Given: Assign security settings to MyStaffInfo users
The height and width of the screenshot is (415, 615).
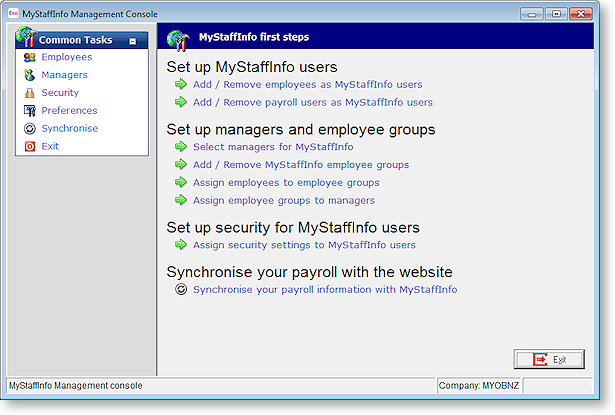Looking at the screenshot, I should [x=304, y=244].
